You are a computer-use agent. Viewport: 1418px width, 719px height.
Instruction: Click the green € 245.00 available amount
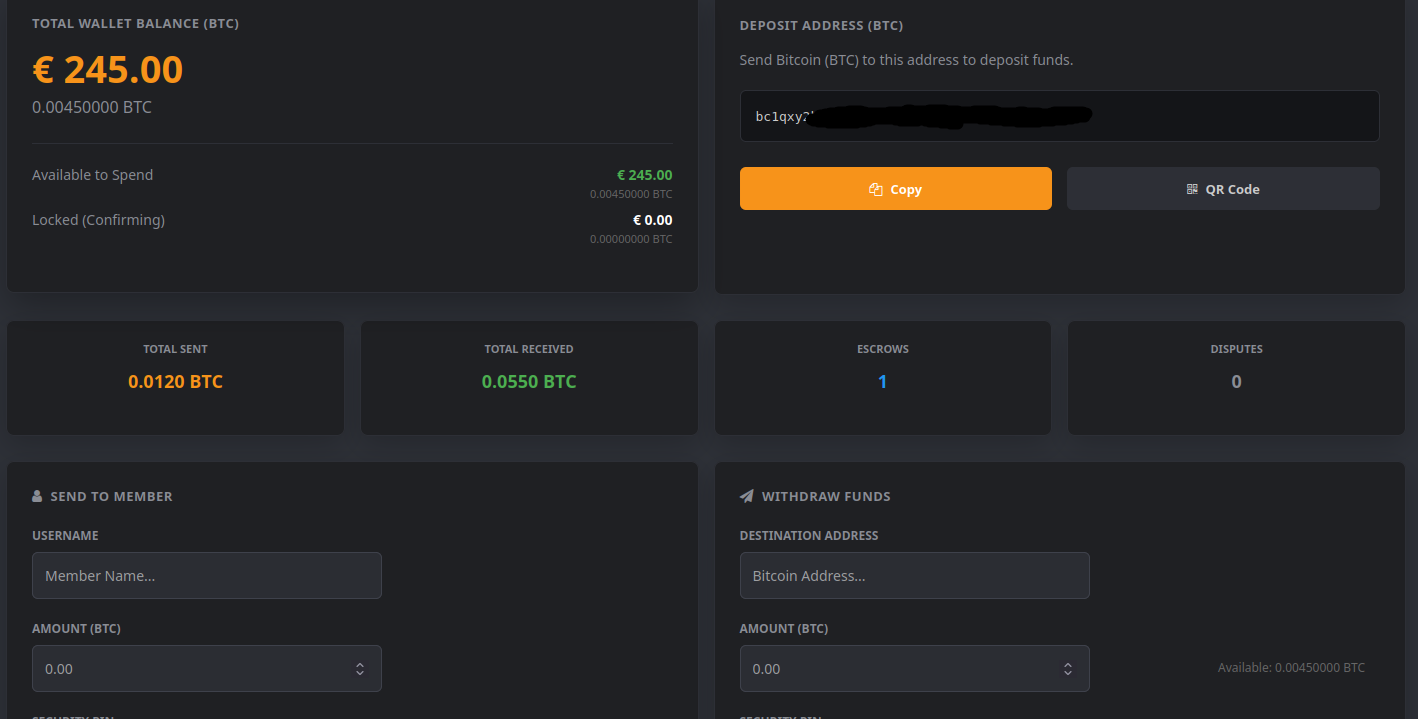coord(645,175)
